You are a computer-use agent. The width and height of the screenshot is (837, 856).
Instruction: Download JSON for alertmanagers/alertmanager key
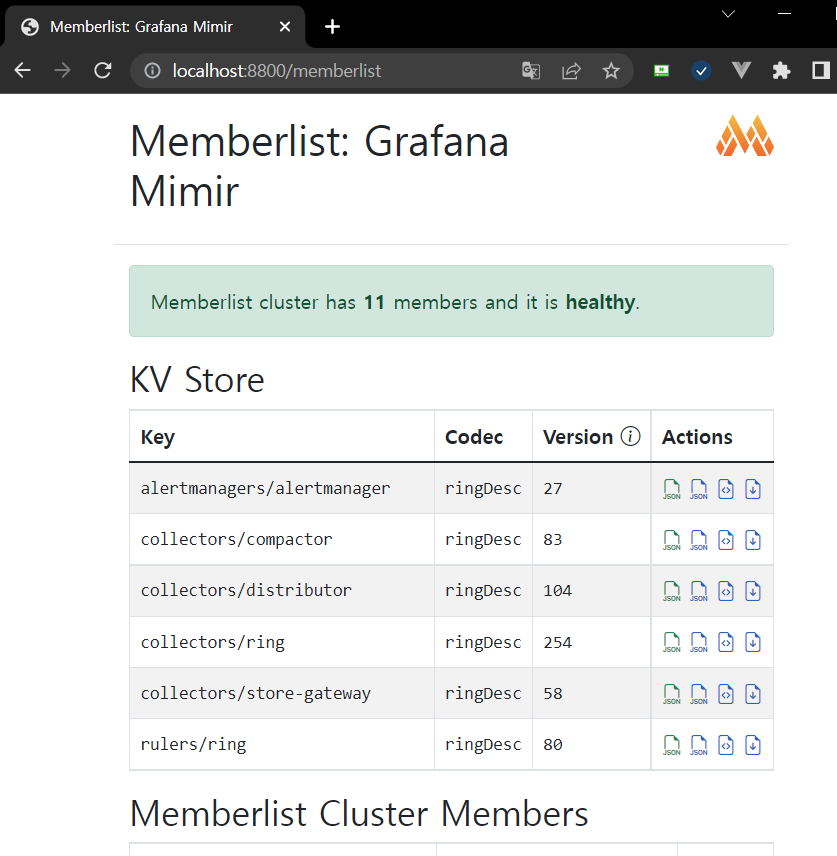[x=753, y=489]
